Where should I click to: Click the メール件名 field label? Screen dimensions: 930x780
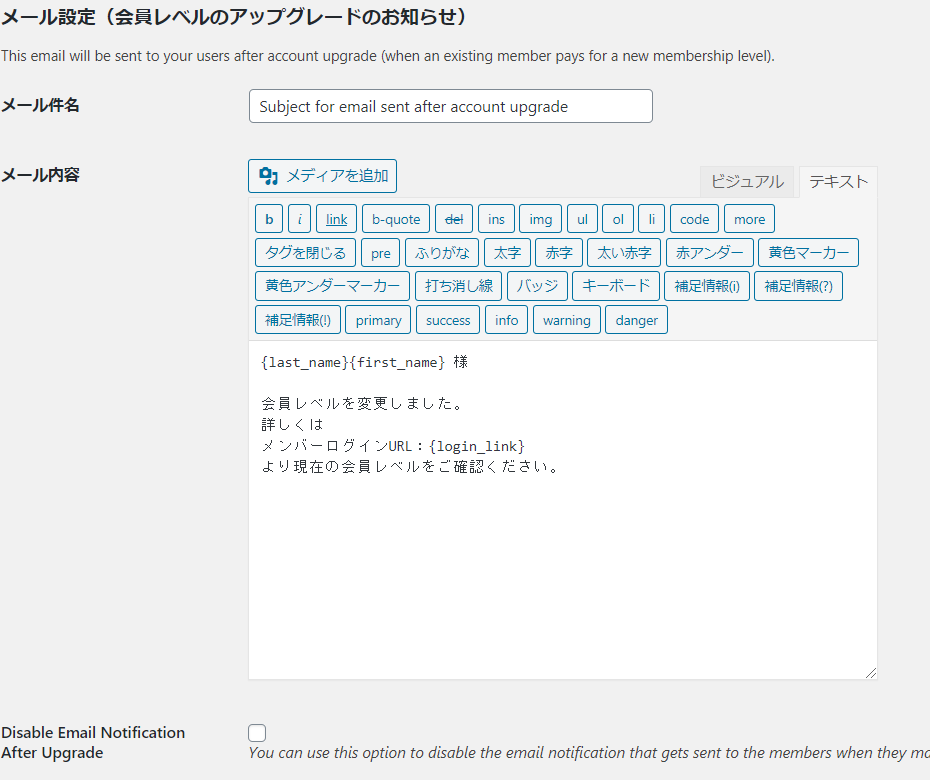tap(40, 105)
